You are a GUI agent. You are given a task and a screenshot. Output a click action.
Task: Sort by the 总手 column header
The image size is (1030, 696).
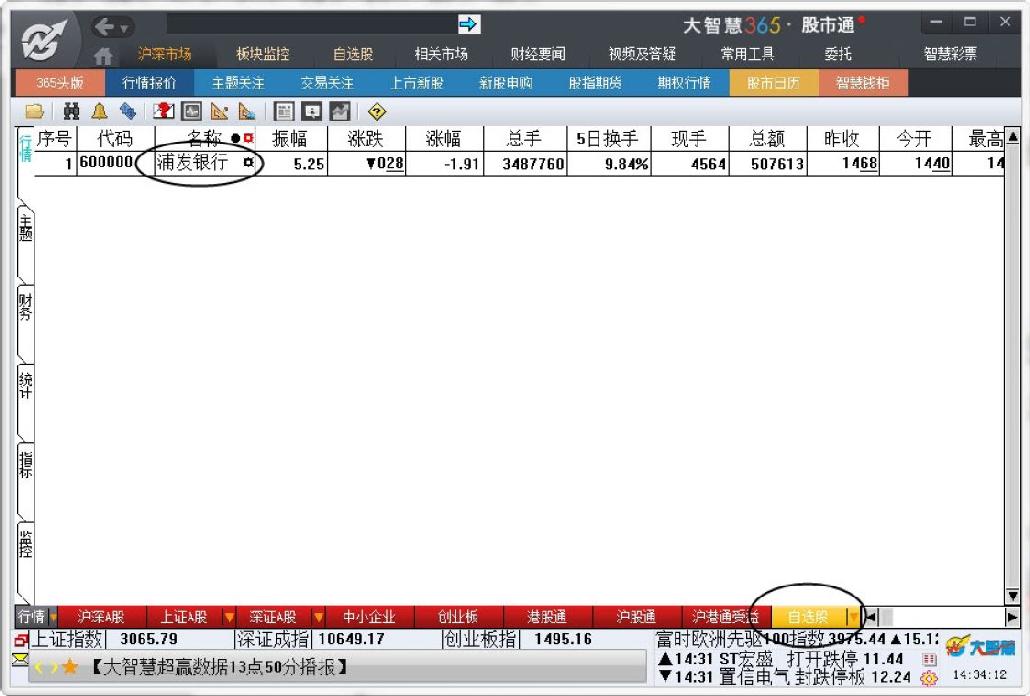tap(525, 139)
